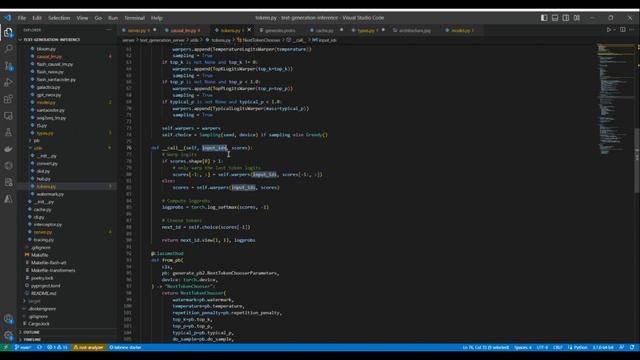Click the tabnine starter status item

click(125, 347)
